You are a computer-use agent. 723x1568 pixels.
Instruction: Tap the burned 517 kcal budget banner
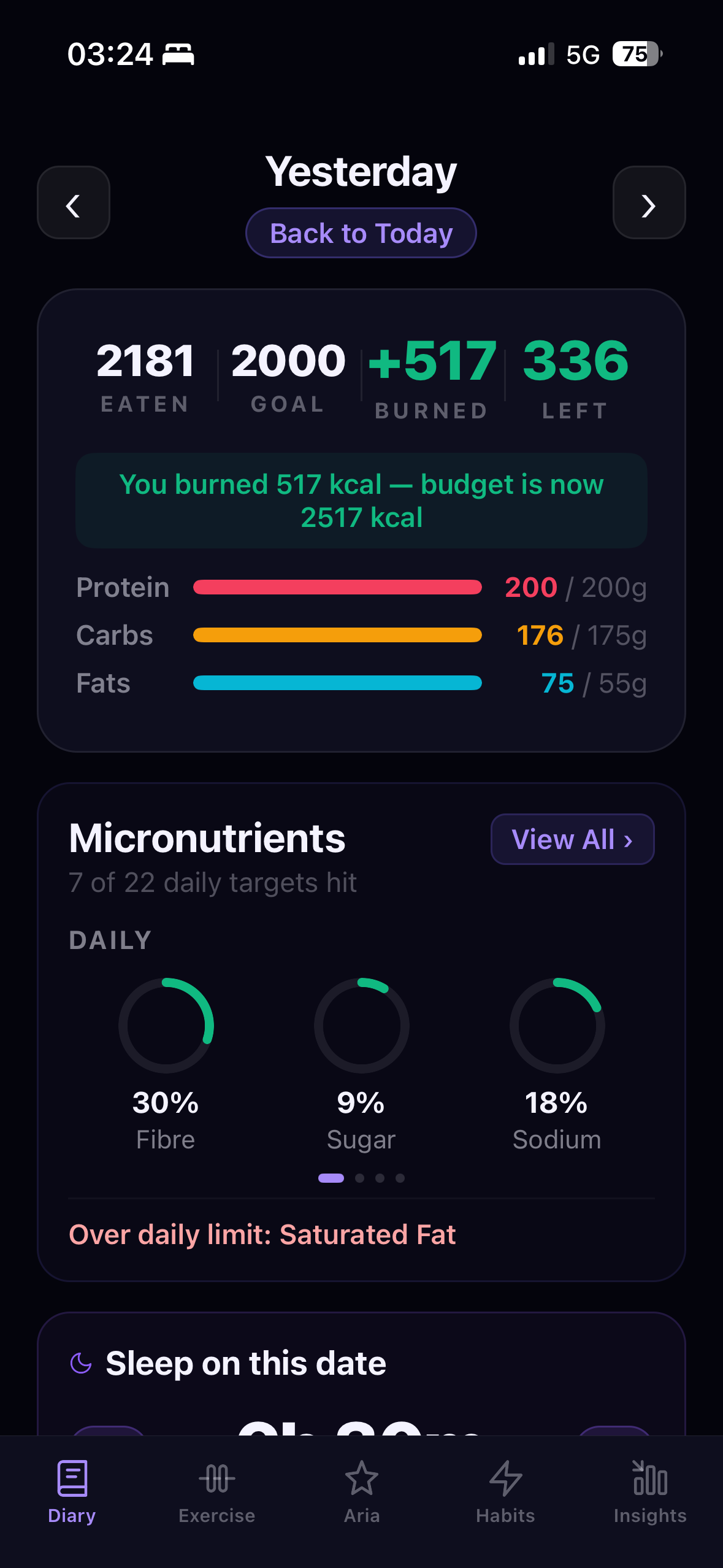coord(361,501)
